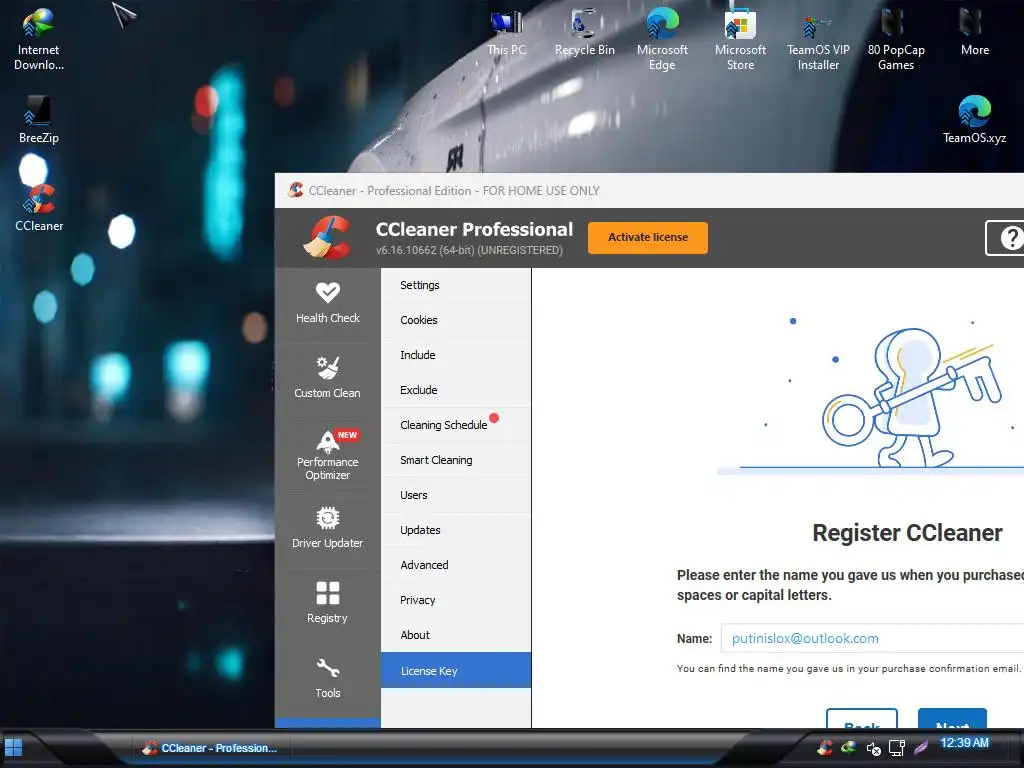Open TeamOS.xyz desktop shortcut

974,120
